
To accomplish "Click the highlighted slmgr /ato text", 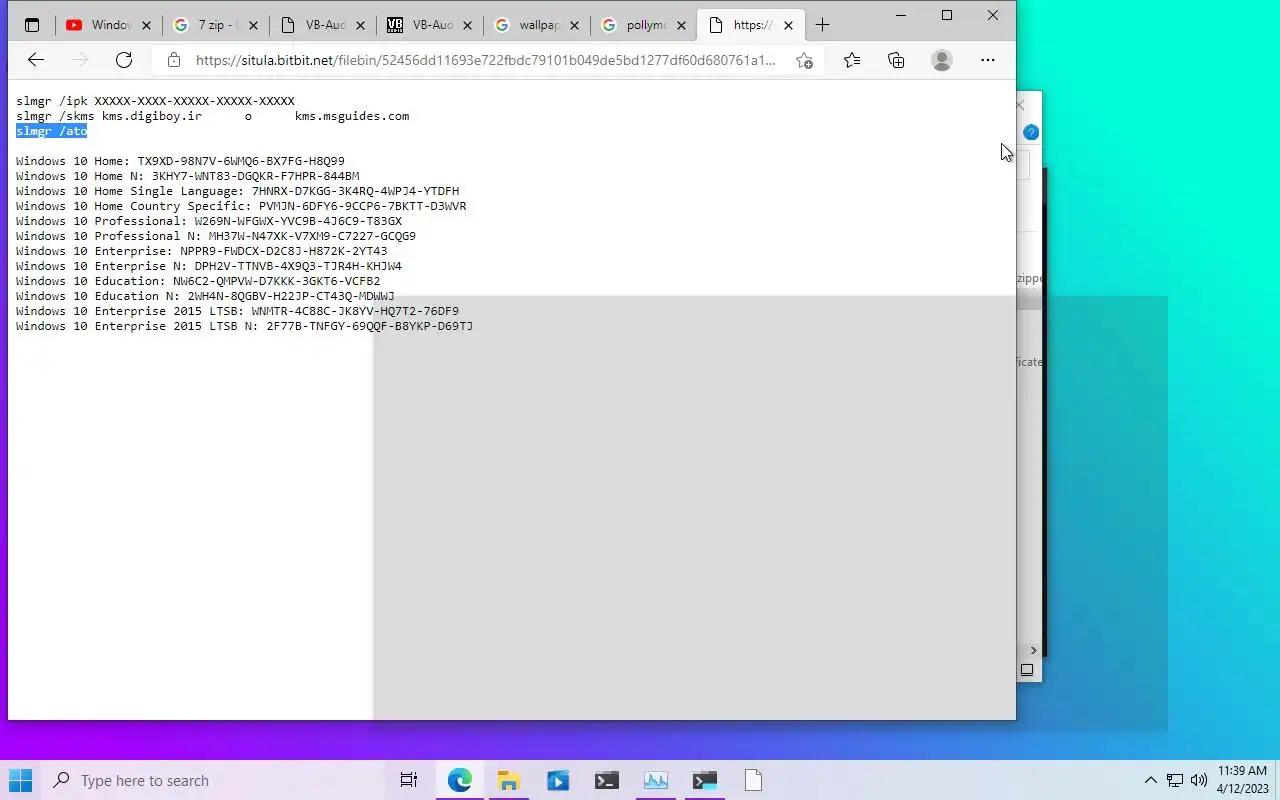I will point(52,131).
